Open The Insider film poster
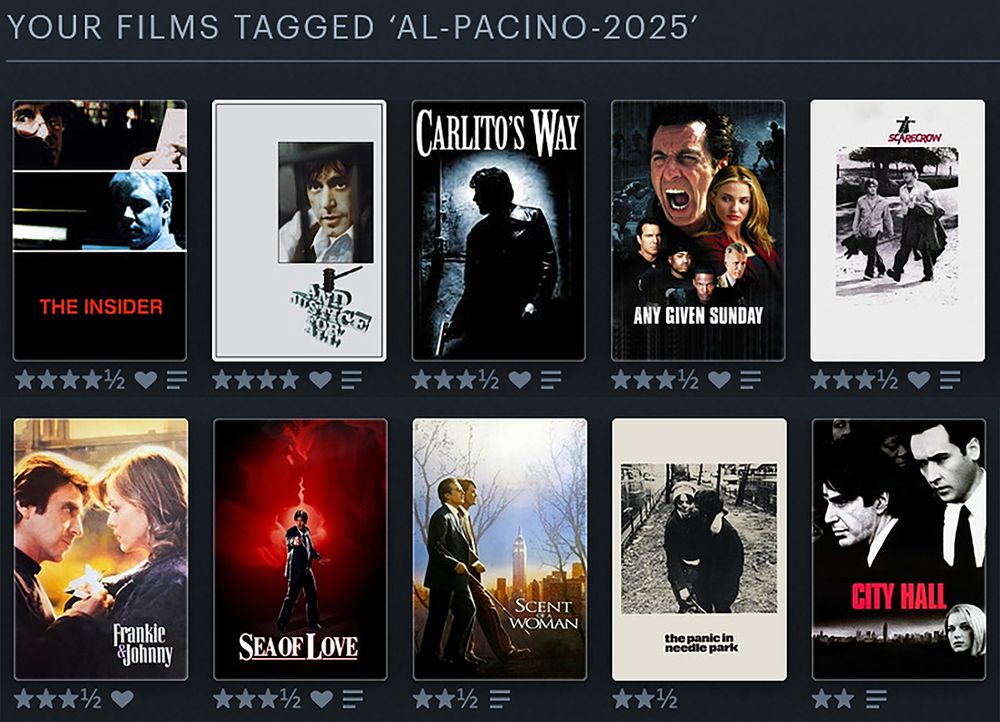 pyautogui.click(x=99, y=230)
